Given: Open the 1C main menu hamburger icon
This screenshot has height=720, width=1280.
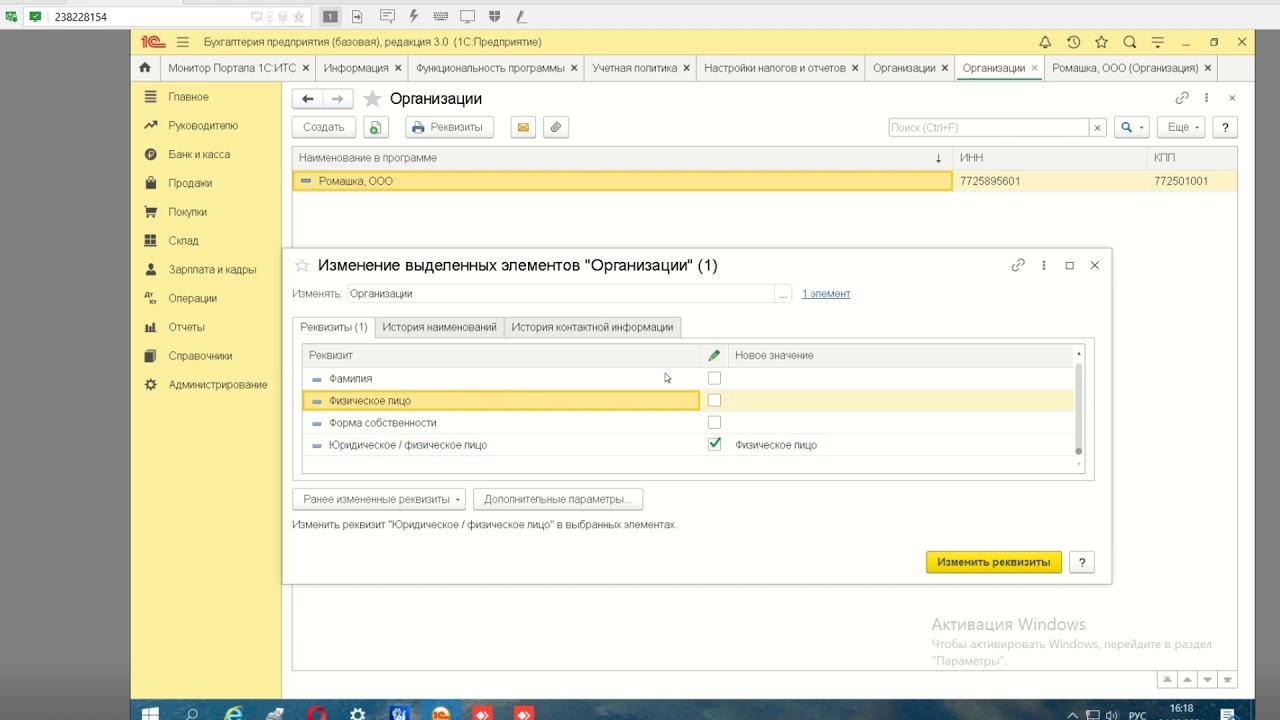Looking at the screenshot, I should click(x=183, y=42).
